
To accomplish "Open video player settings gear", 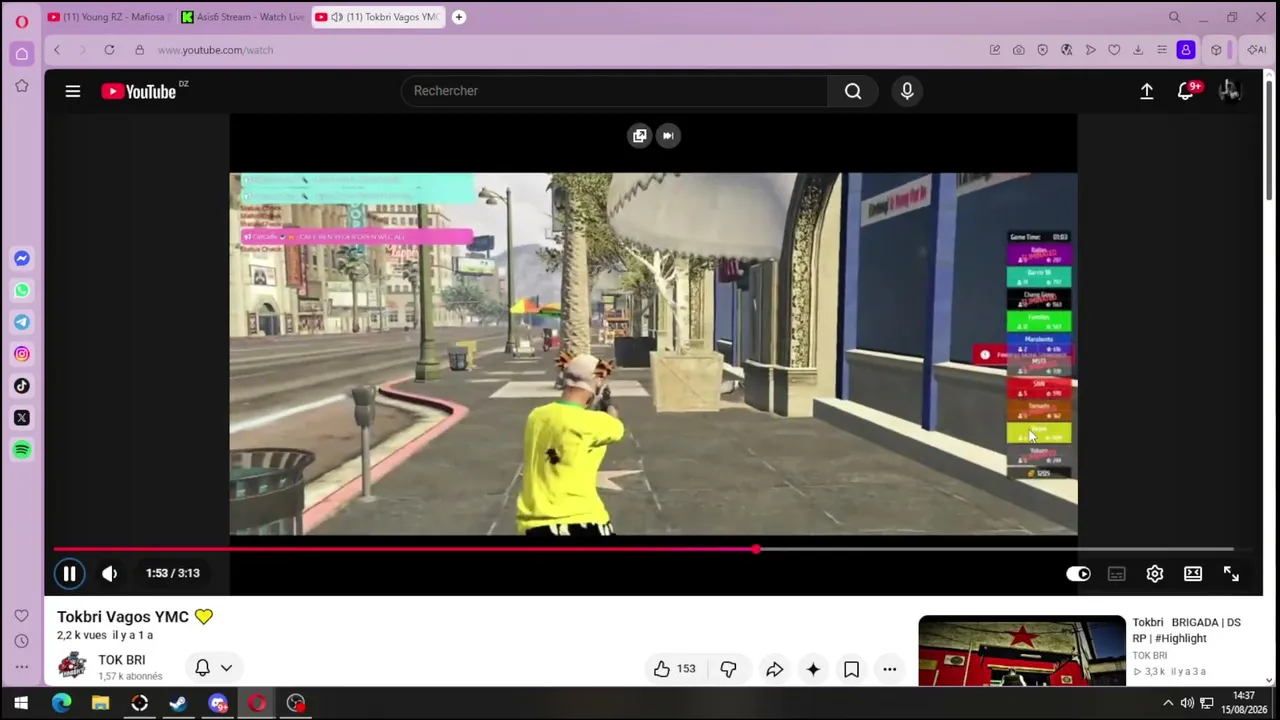I will coord(1155,573).
